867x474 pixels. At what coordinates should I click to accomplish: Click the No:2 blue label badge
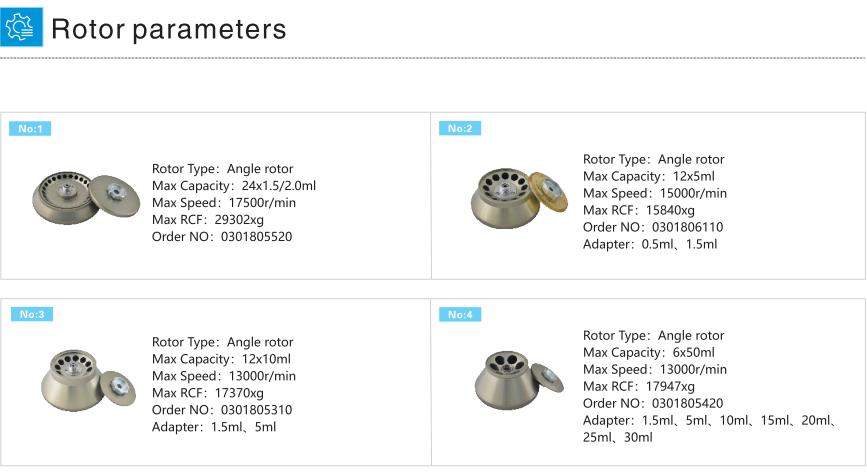(x=461, y=128)
